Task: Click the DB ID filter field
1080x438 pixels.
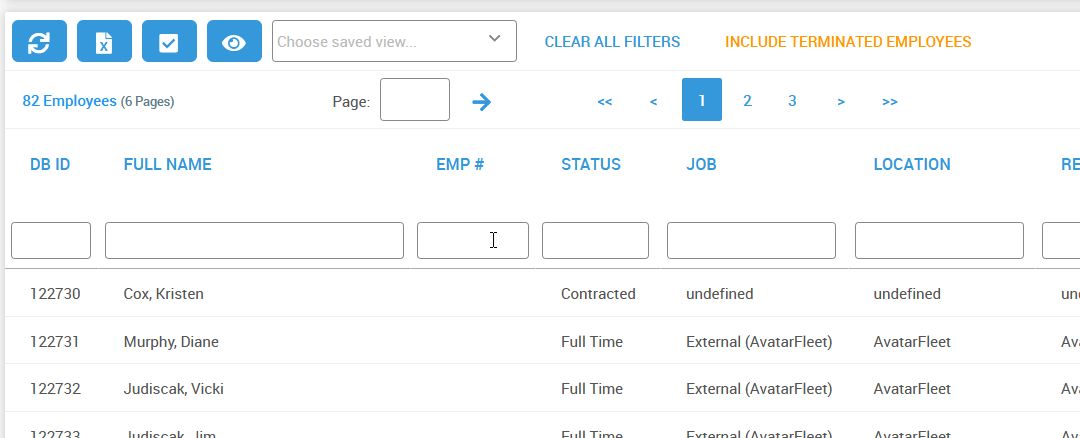Action: coord(51,240)
